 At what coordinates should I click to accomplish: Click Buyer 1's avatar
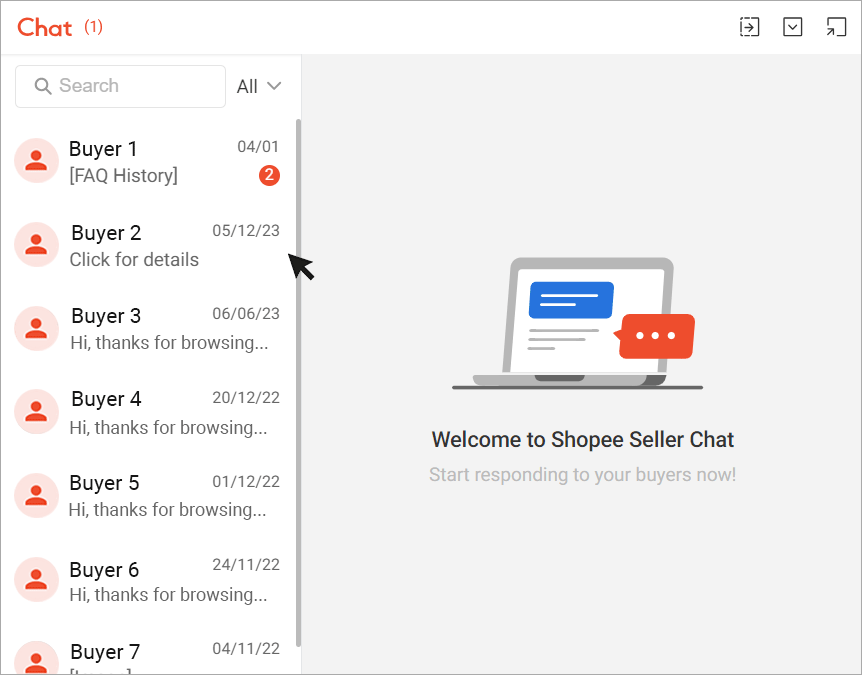36,161
